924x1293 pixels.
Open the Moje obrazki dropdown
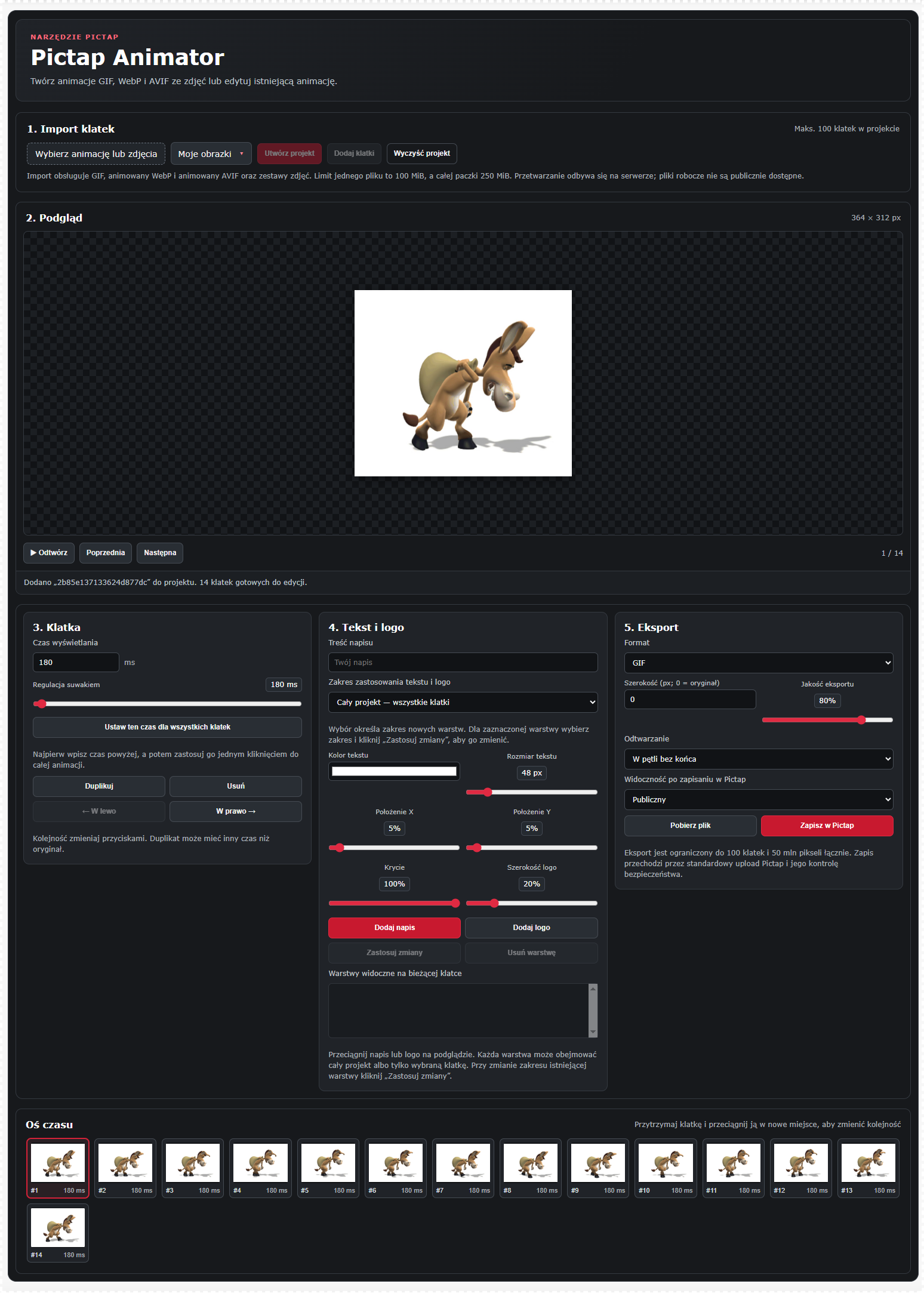211,154
